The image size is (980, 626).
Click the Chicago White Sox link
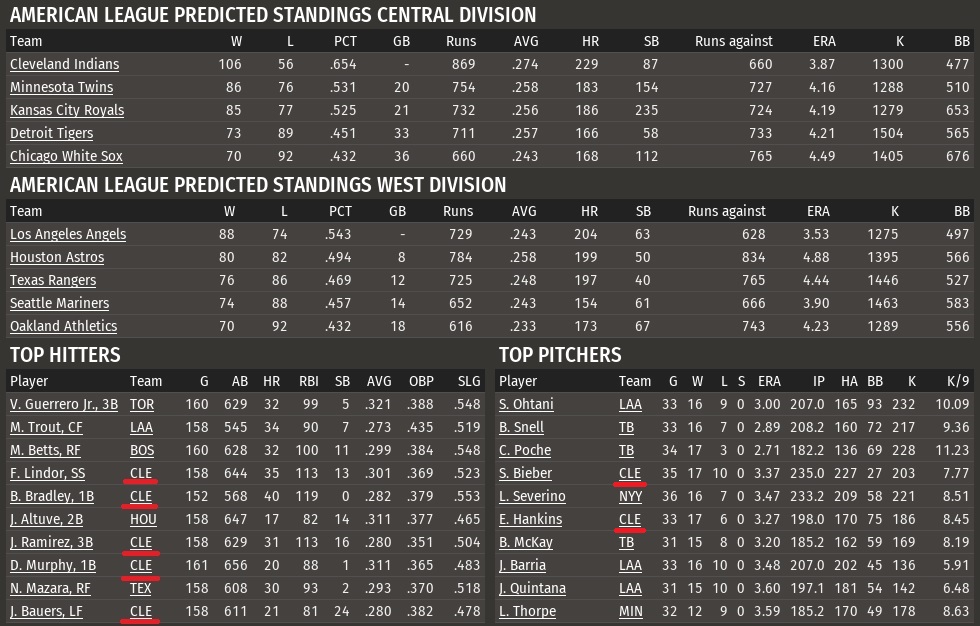[x=66, y=156]
